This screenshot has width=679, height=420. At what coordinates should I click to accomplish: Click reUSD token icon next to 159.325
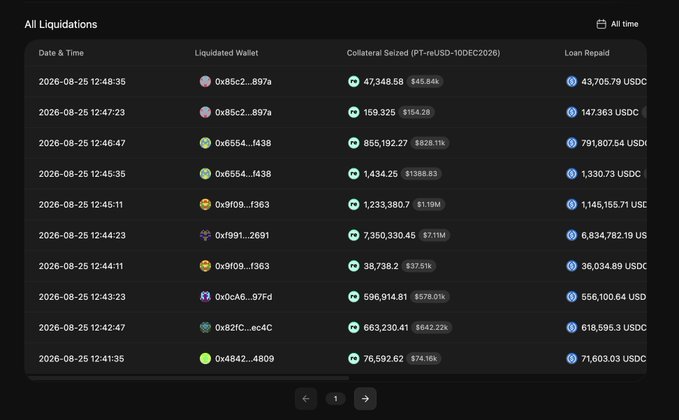pos(354,112)
